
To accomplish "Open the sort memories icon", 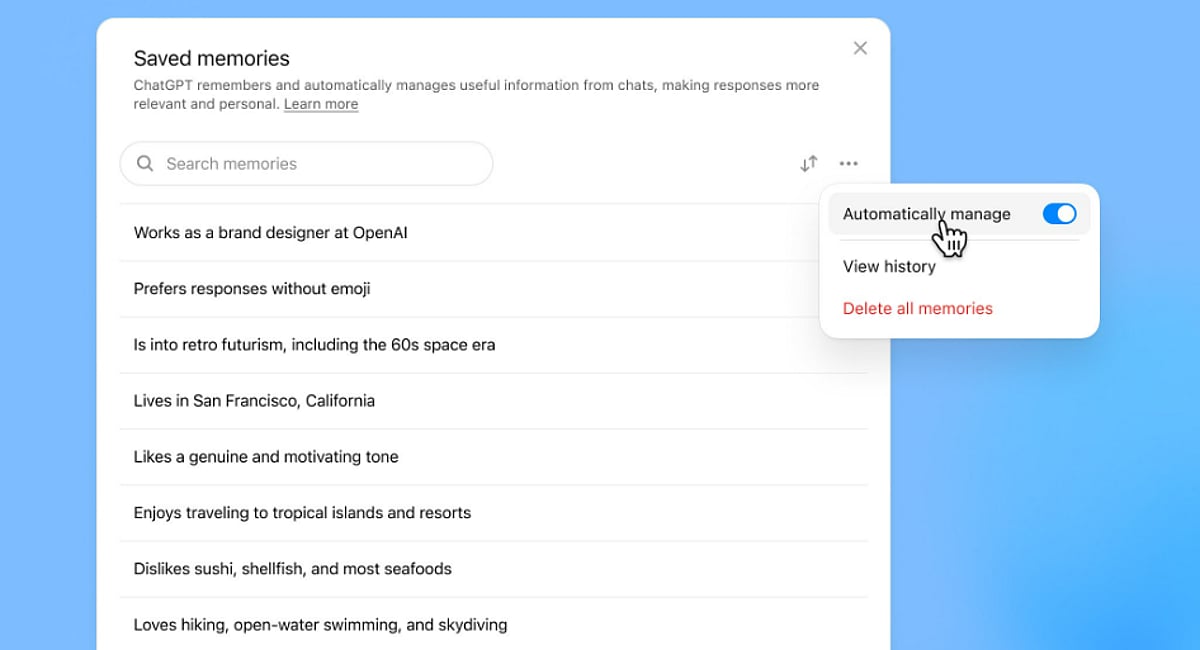I will (x=808, y=163).
